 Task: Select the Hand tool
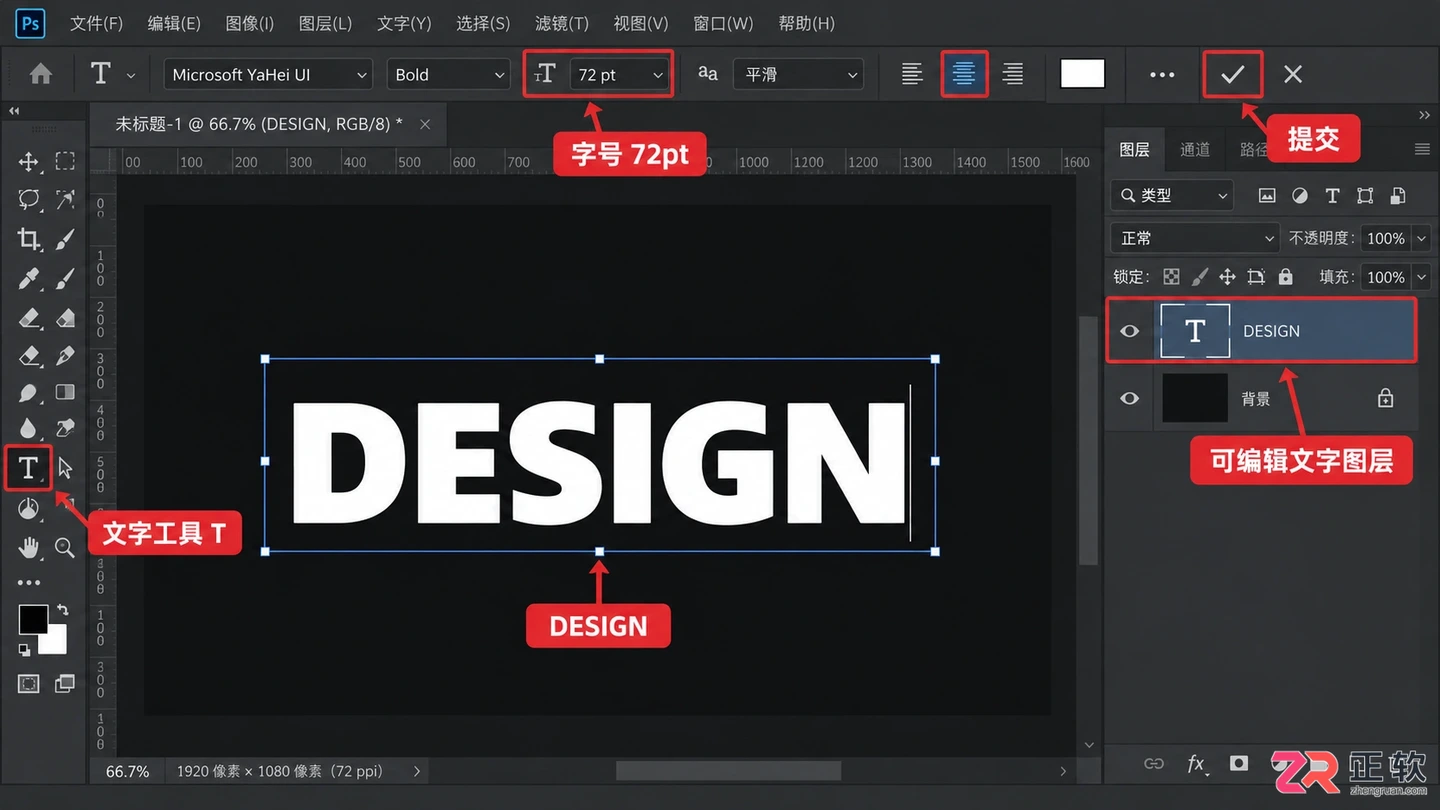pyautogui.click(x=28, y=547)
